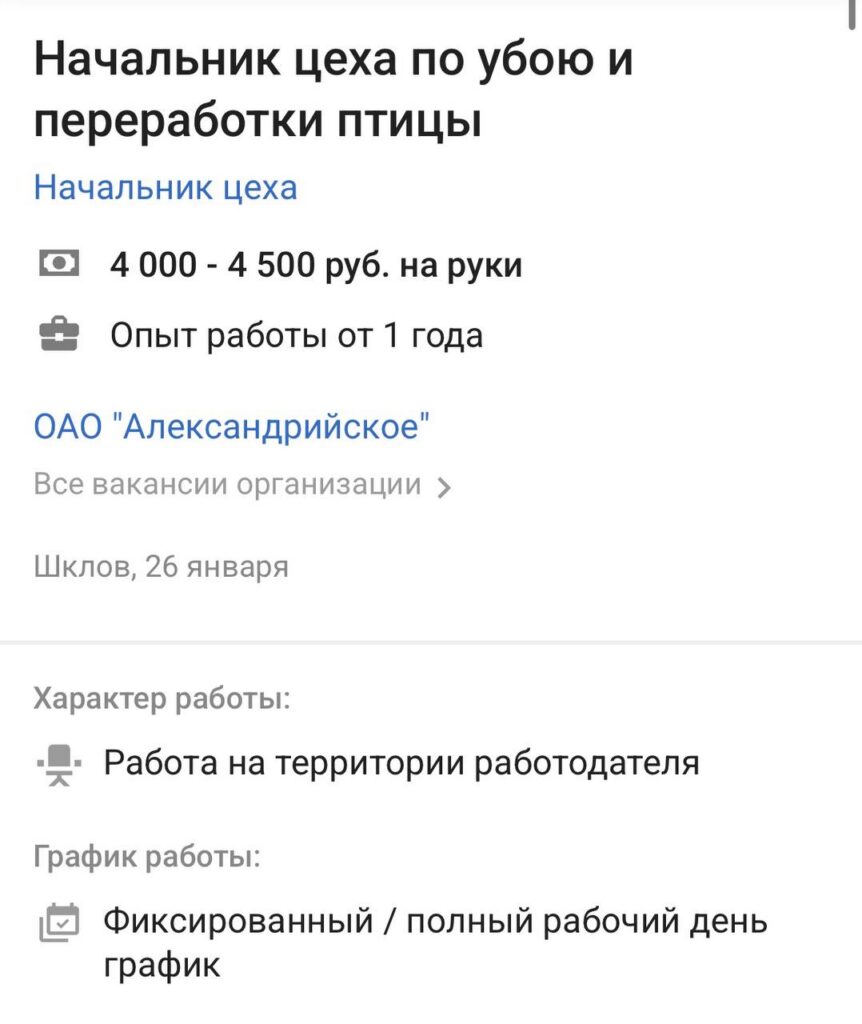This screenshot has width=862, height=1024.
Task: Click the График работы section label
Action: click(148, 857)
